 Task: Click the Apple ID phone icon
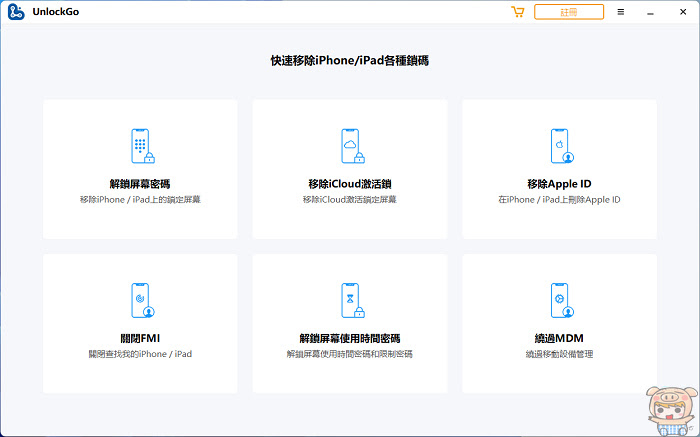coord(562,146)
